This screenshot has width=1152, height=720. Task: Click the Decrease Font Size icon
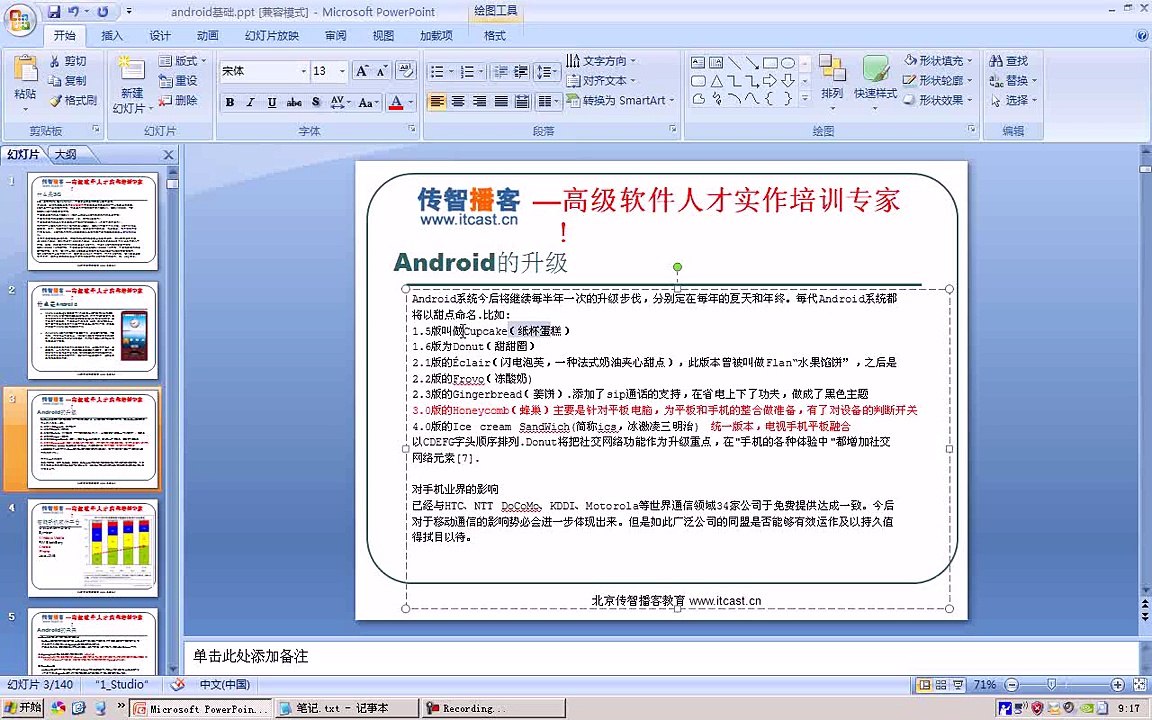point(381,71)
